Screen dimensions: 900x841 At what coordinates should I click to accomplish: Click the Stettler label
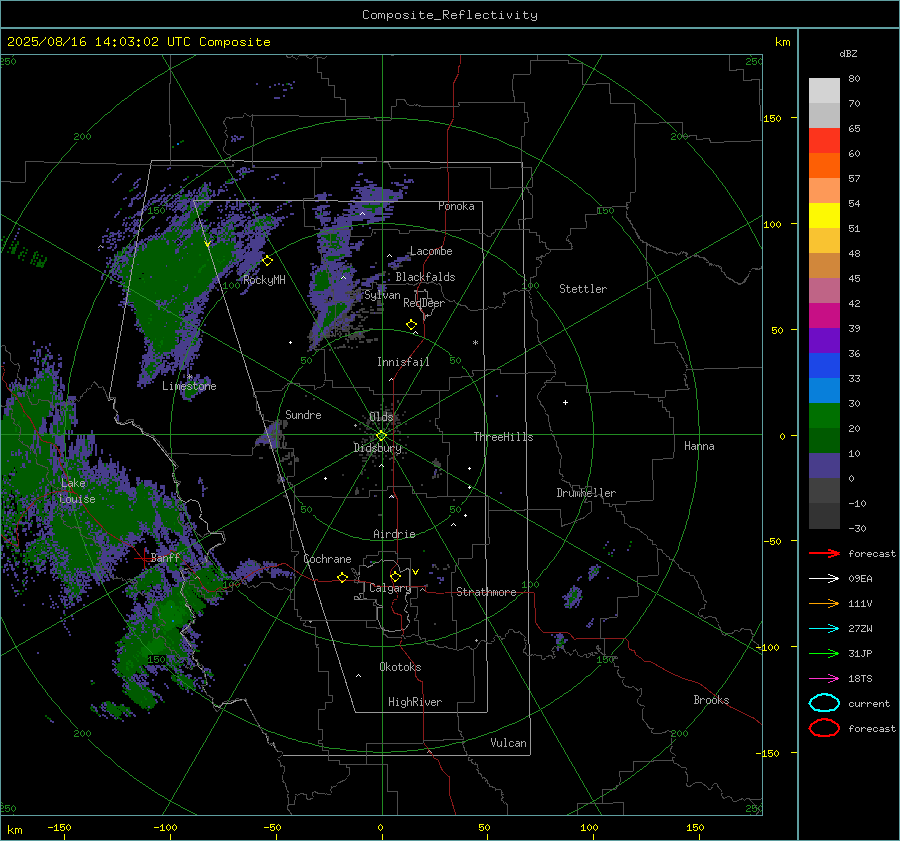(x=583, y=289)
